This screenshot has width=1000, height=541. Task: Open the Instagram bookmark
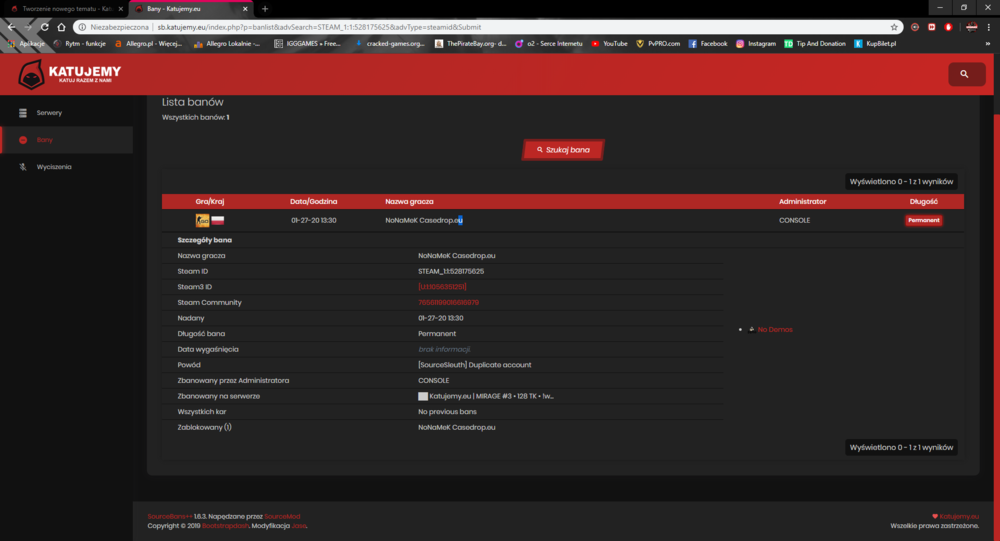click(x=756, y=44)
